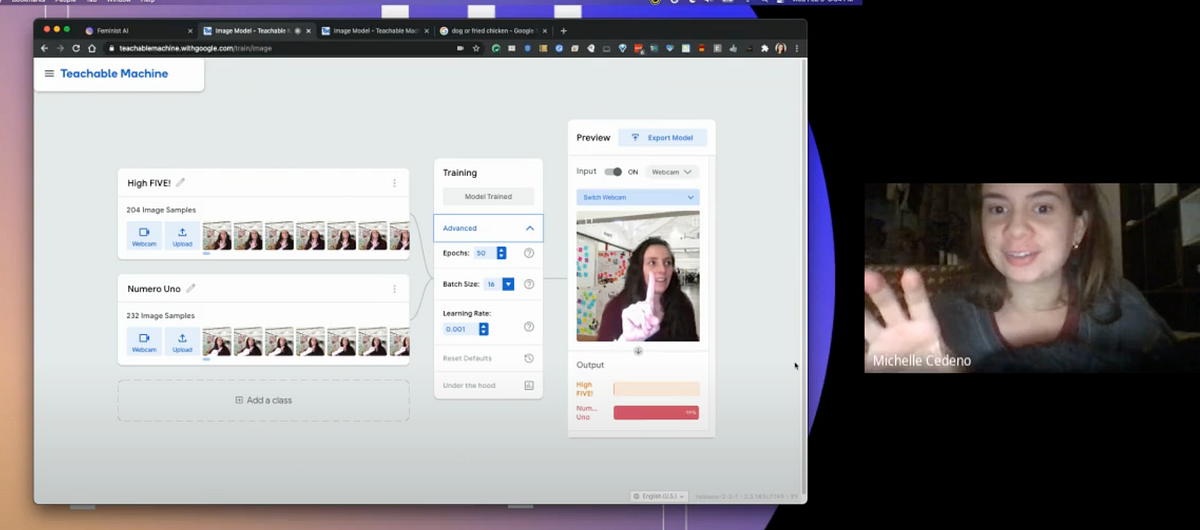Click the 204 Image Samples label
The height and width of the screenshot is (530, 1200).
(161, 210)
